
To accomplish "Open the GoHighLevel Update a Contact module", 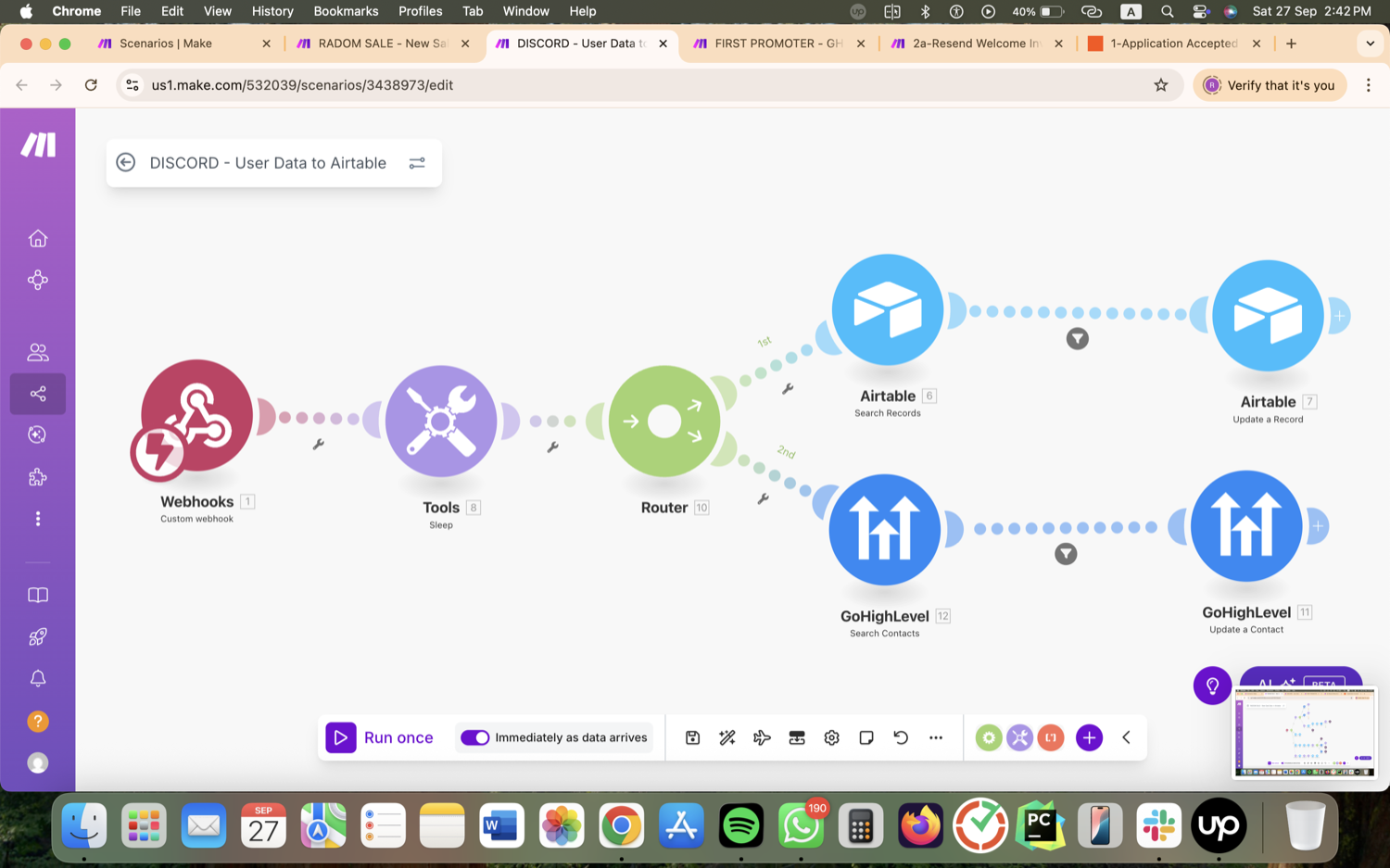I will tap(1246, 526).
